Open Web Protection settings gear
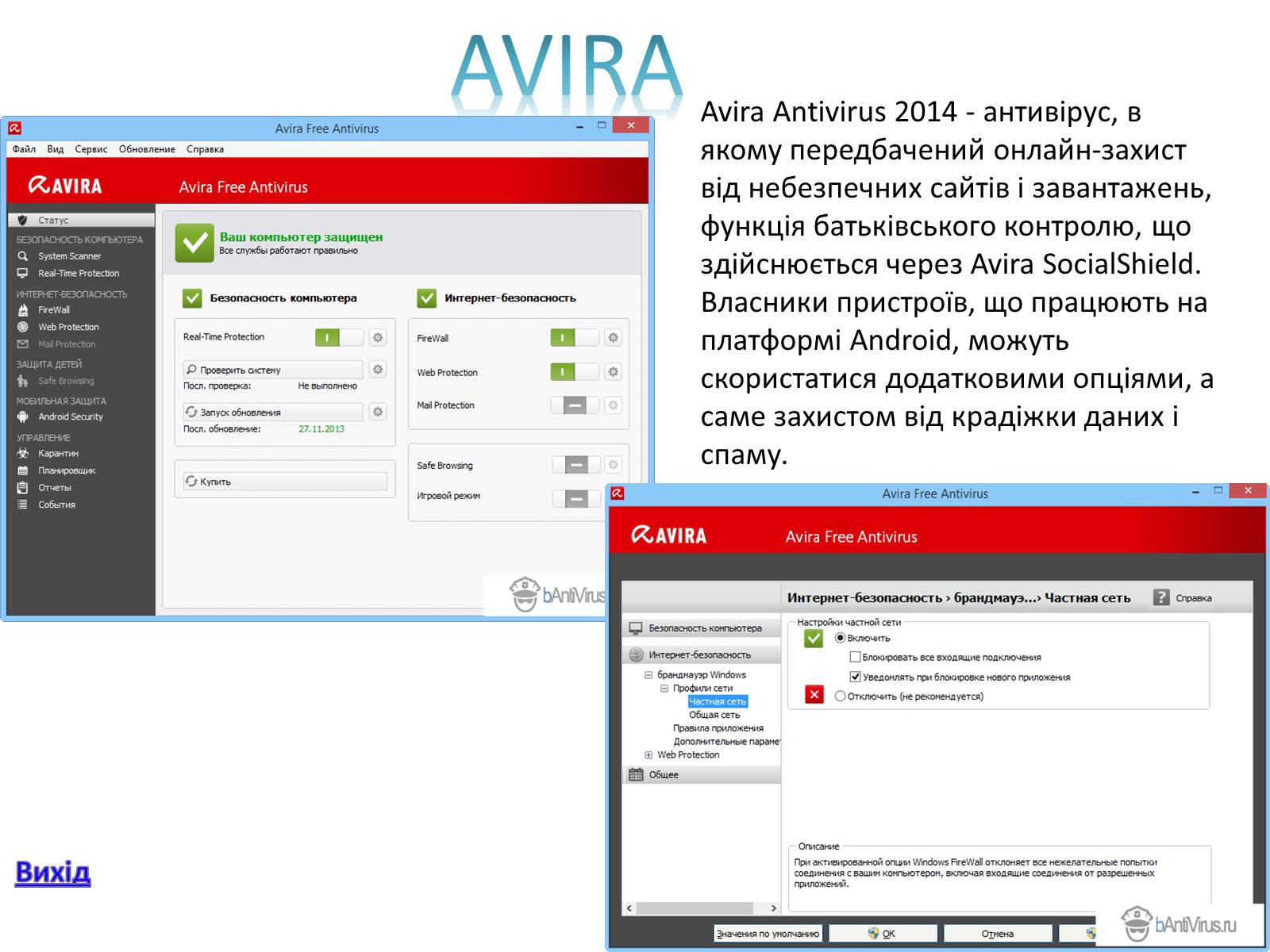The width and height of the screenshot is (1270, 952). (x=613, y=371)
